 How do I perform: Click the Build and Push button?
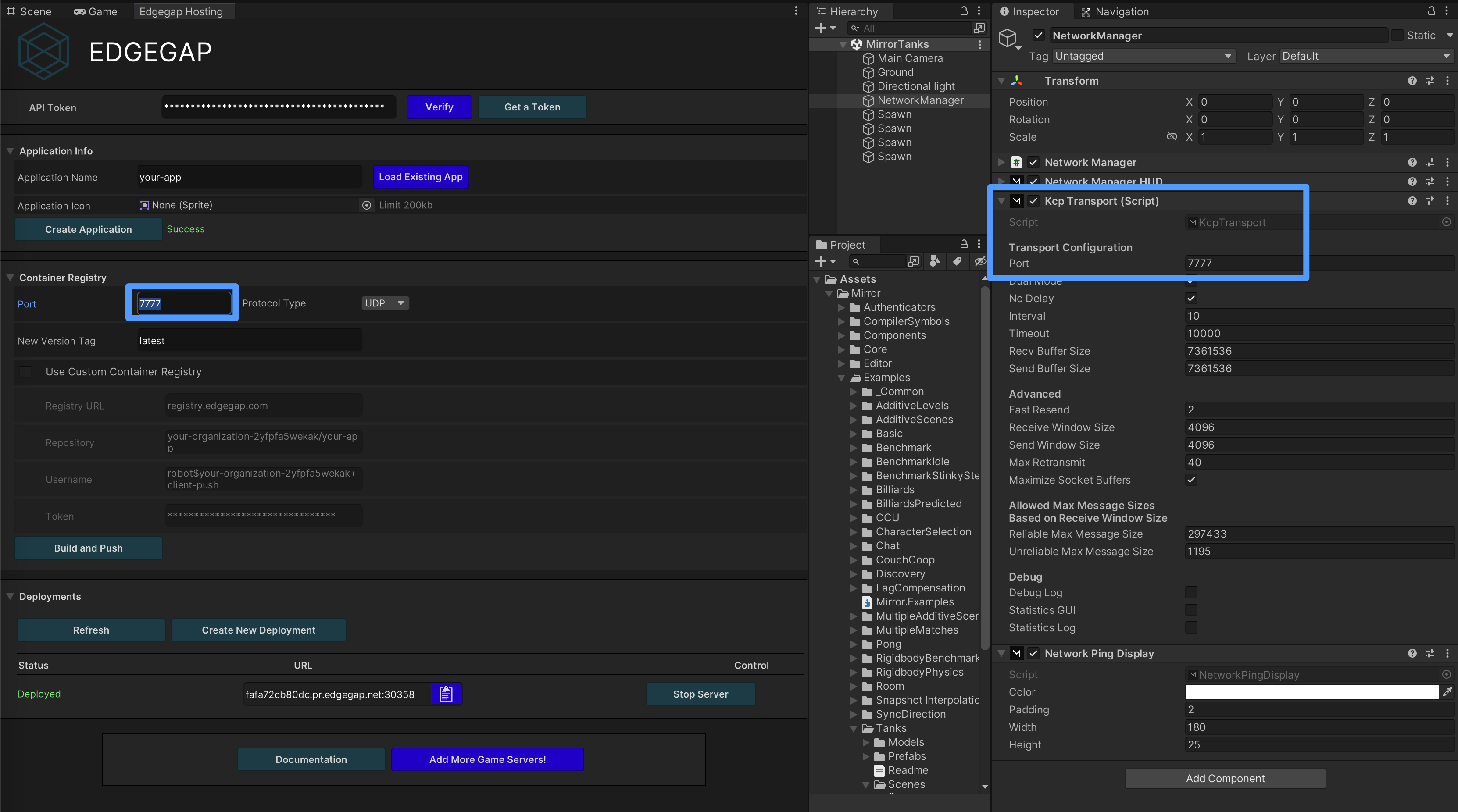click(x=88, y=548)
